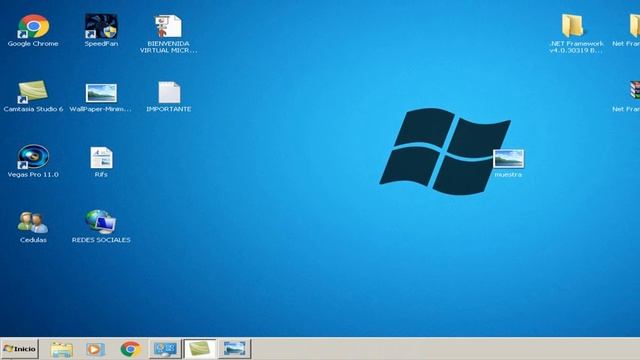The image size is (640, 360).
Task: Select the BIENVENIDA VIRTUAL MICR... file
Action: [168, 27]
